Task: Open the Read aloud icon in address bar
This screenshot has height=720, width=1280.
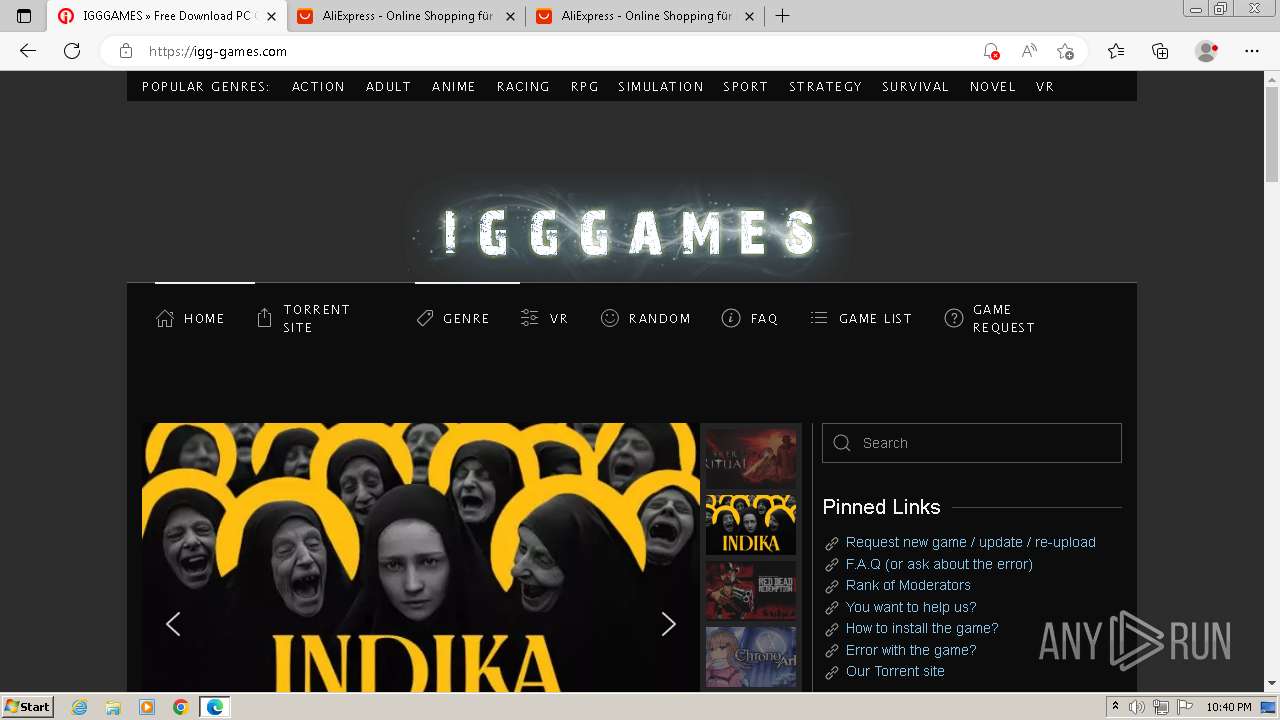Action: pyautogui.click(x=1029, y=51)
